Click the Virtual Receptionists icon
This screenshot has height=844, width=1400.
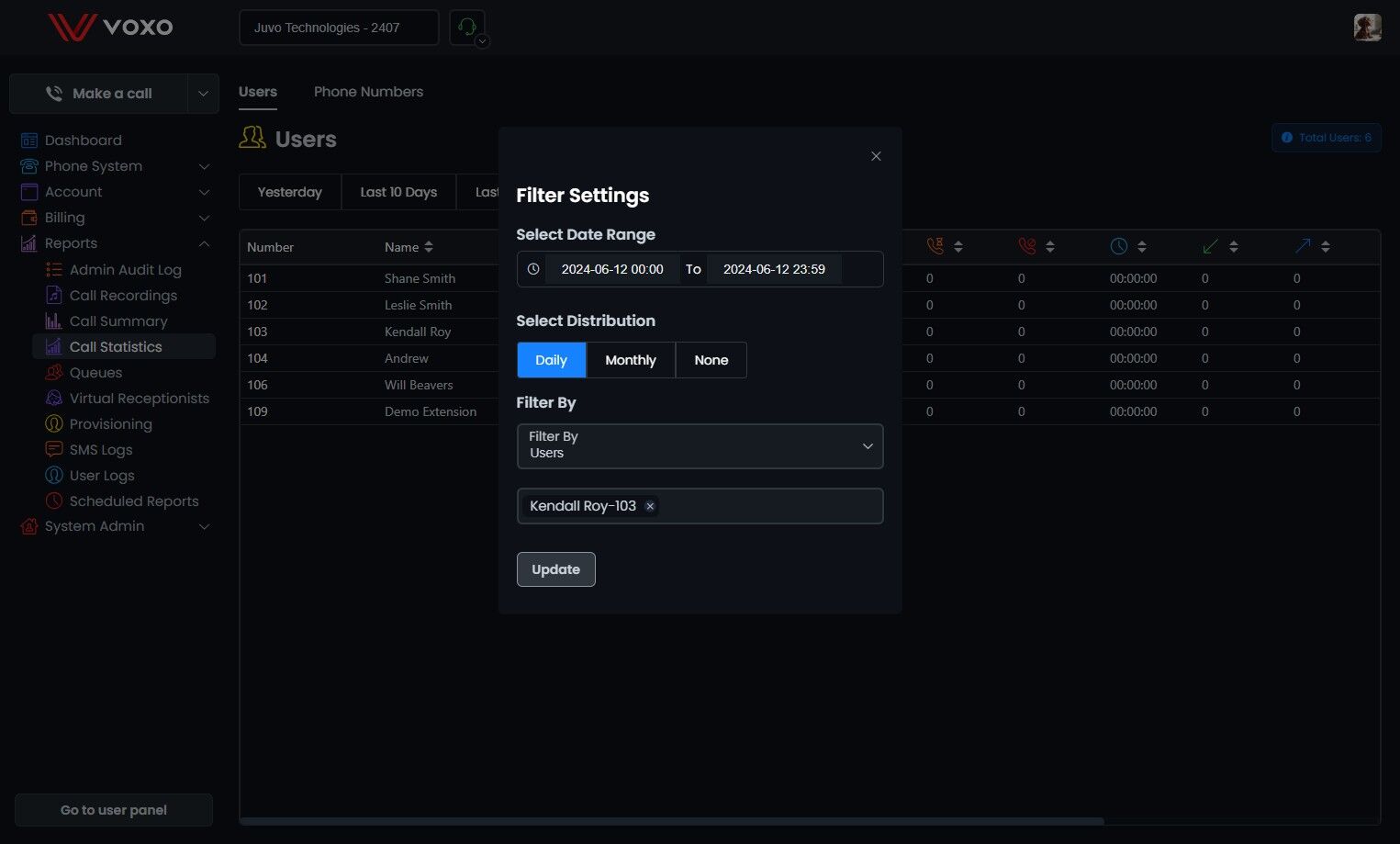coord(54,399)
